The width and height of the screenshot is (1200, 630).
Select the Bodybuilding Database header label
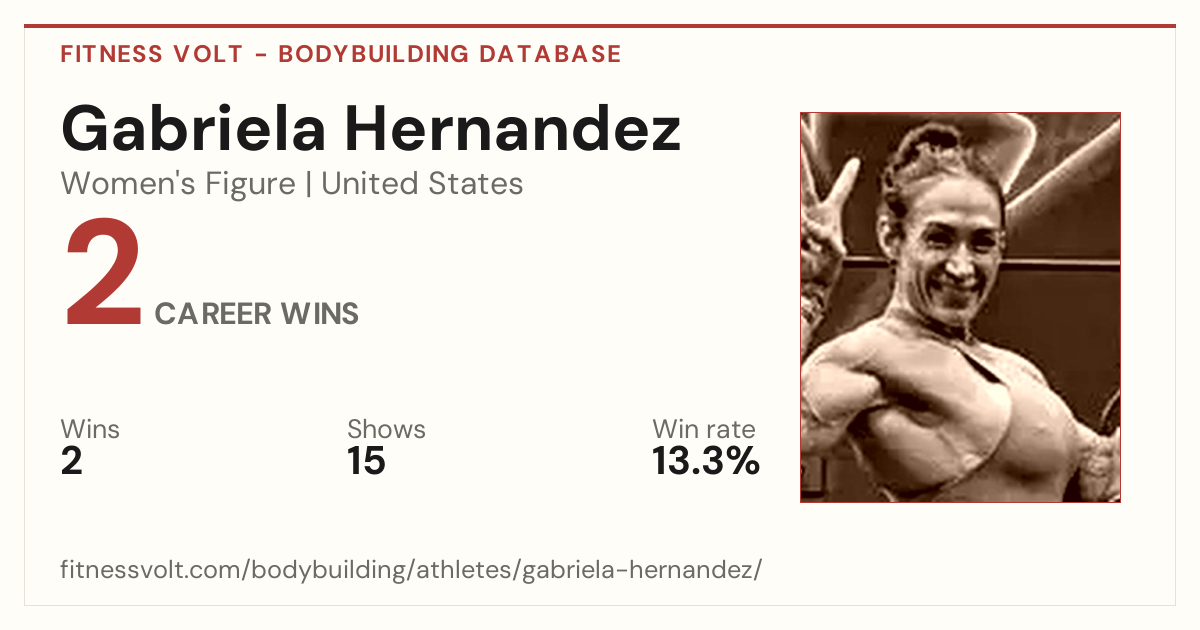coord(450,54)
